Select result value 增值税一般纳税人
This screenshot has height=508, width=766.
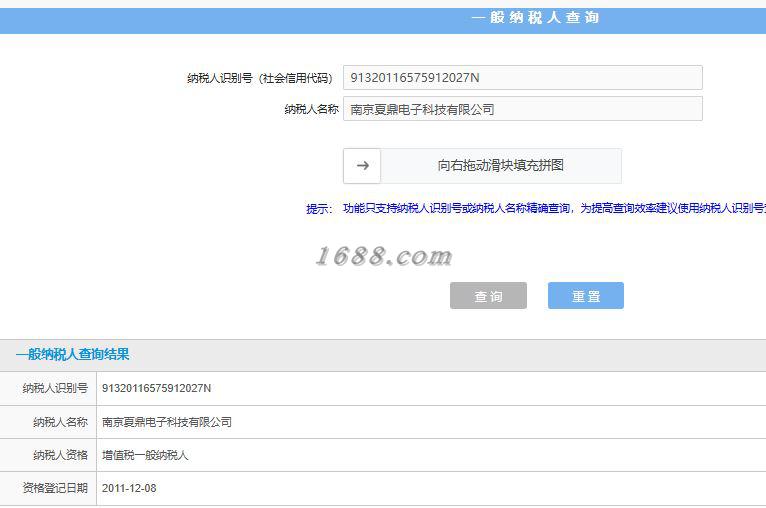(145, 455)
